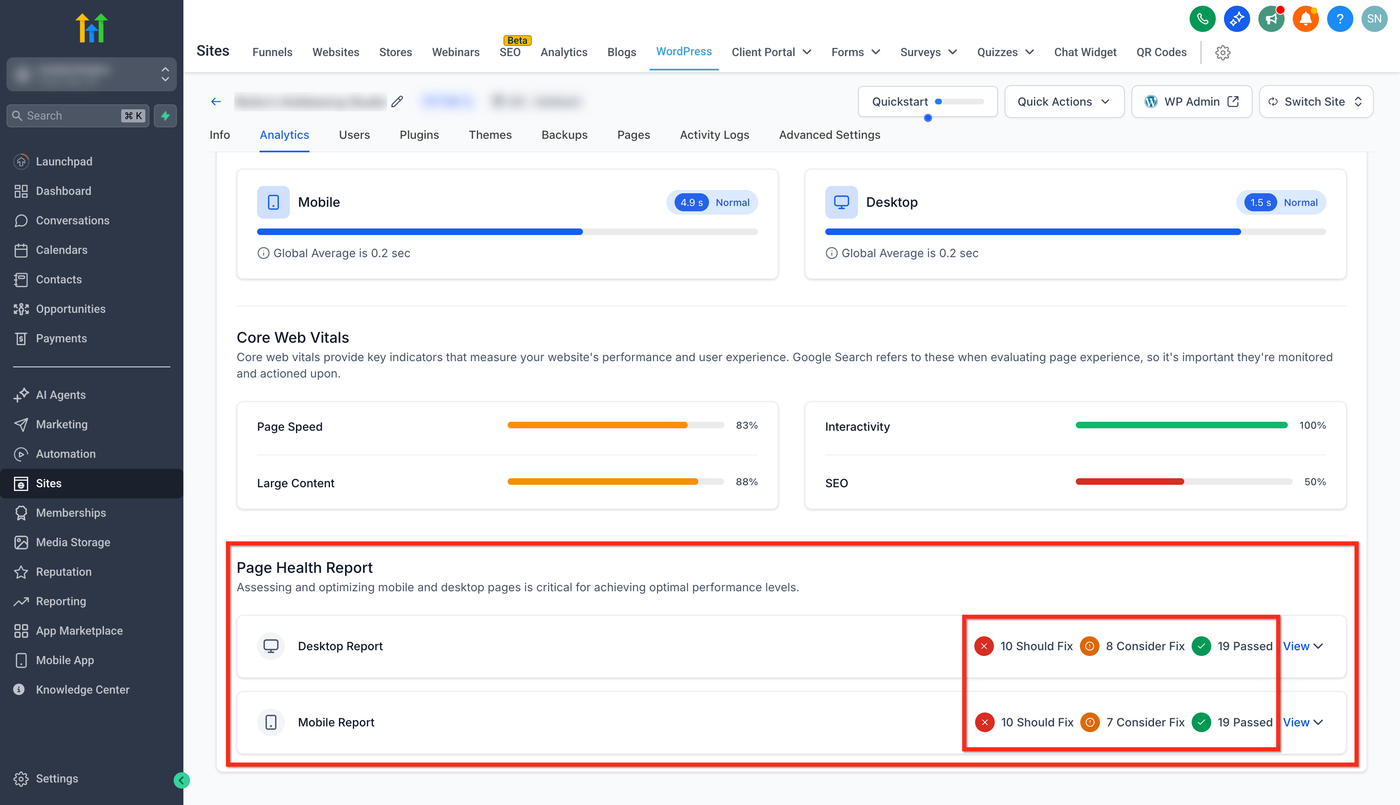
Task: Open the notifications bell icon
Action: [x=1305, y=18]
